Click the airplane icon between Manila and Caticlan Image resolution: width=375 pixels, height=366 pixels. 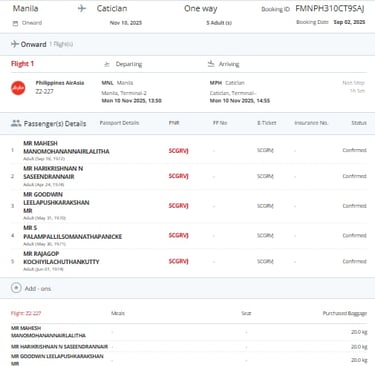point(82,8)
